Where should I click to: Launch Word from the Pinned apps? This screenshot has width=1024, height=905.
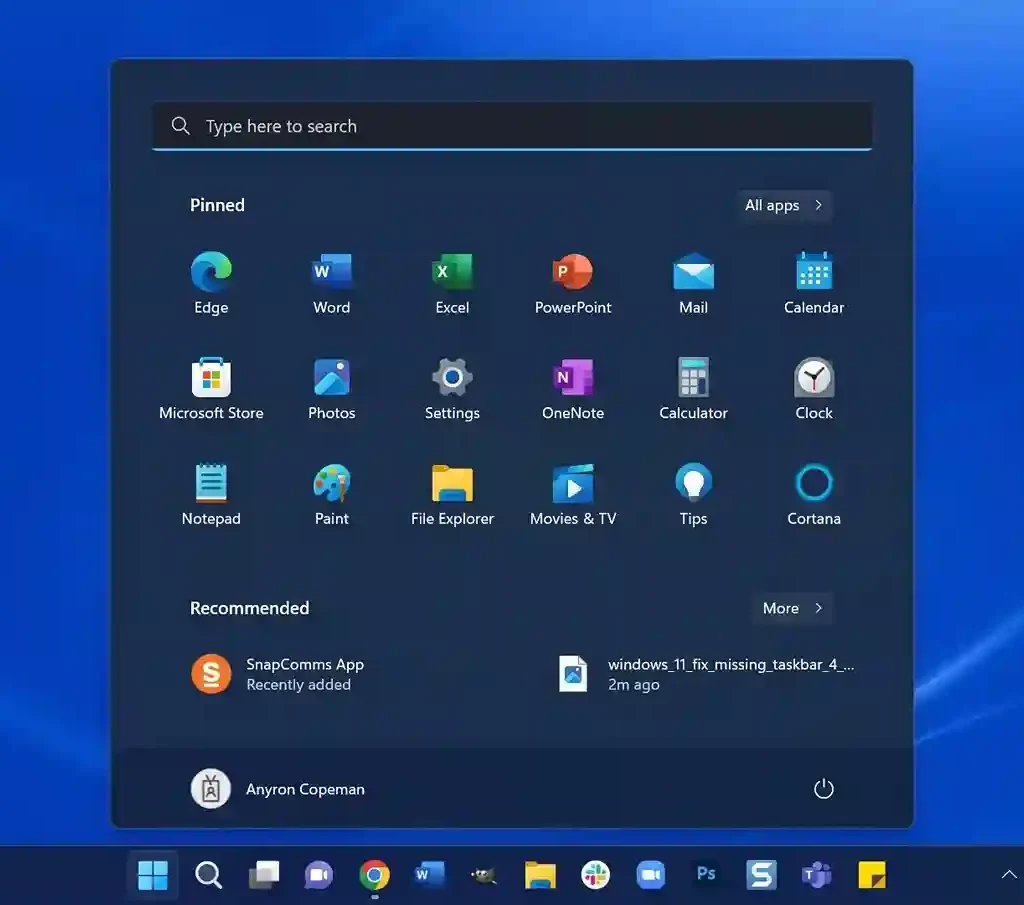click(x=332, y=283)
